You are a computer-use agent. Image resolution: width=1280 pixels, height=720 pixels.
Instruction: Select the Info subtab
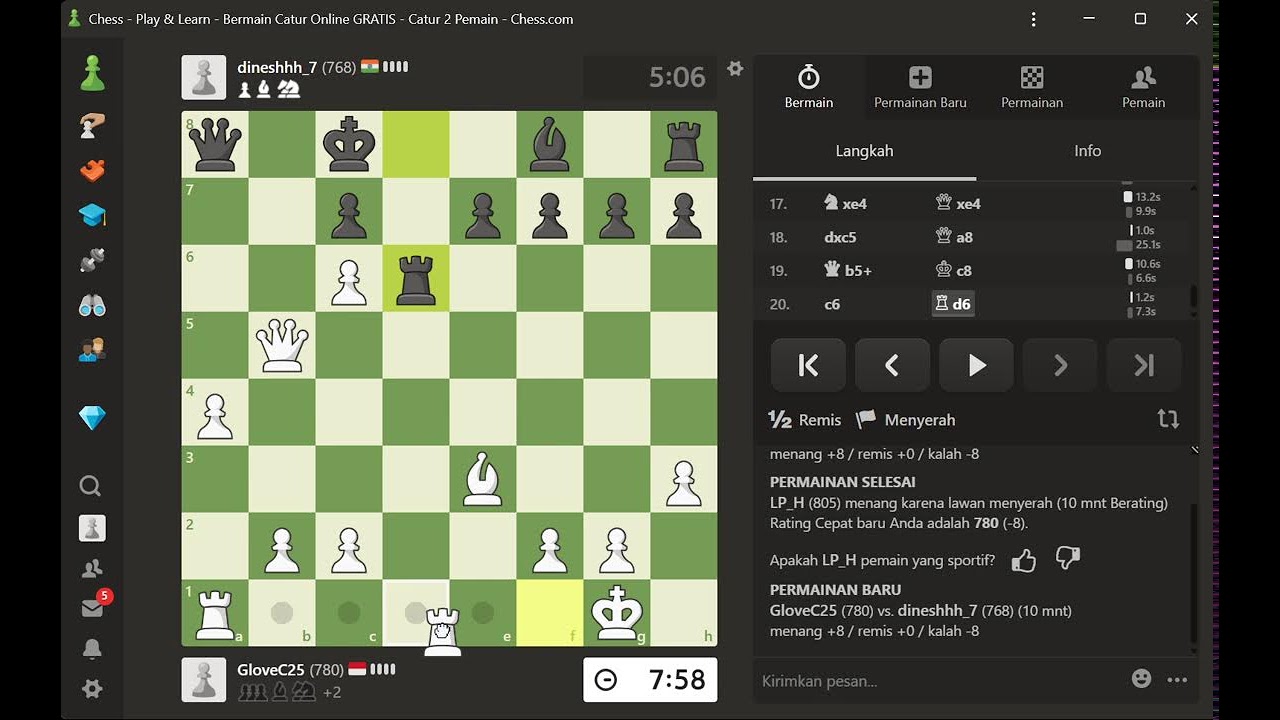1087,151
